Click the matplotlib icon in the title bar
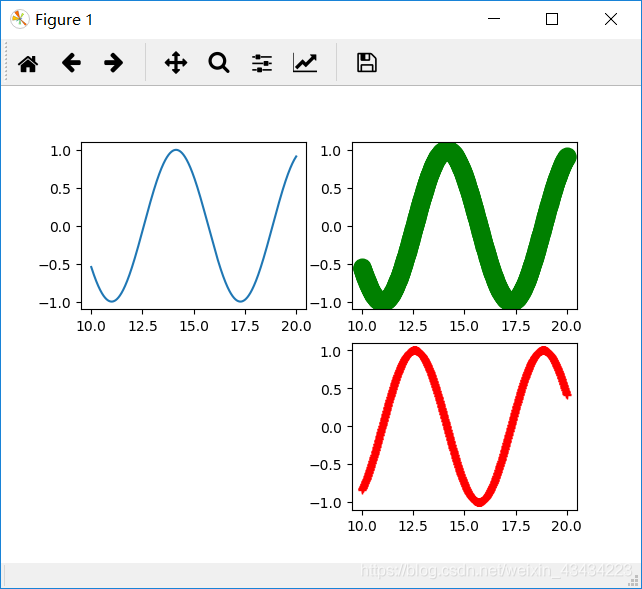The width and height of the screenshot is (642, 589). pos(20,19)
